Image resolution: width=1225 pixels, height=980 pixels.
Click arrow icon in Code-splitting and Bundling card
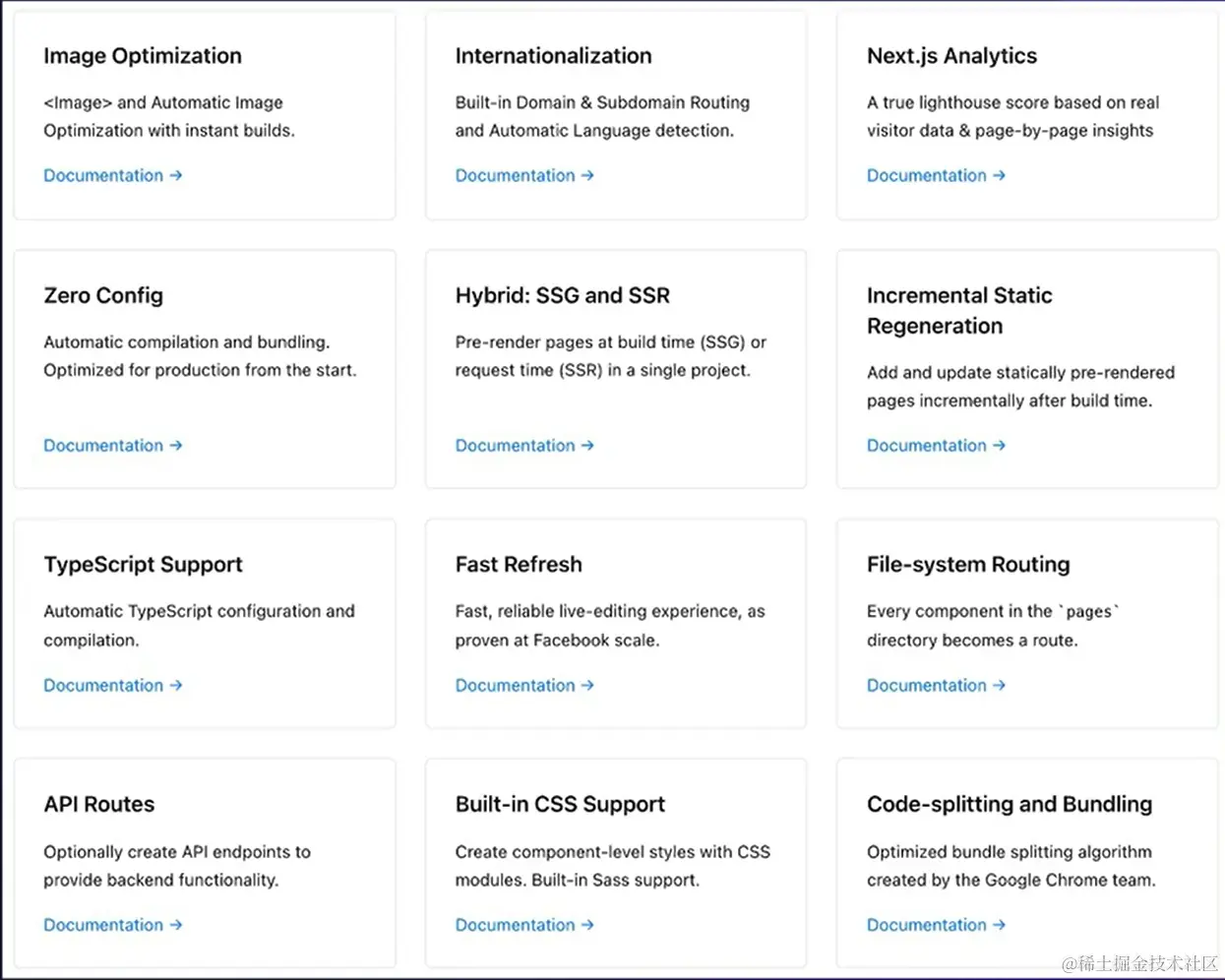pos(999,925)
